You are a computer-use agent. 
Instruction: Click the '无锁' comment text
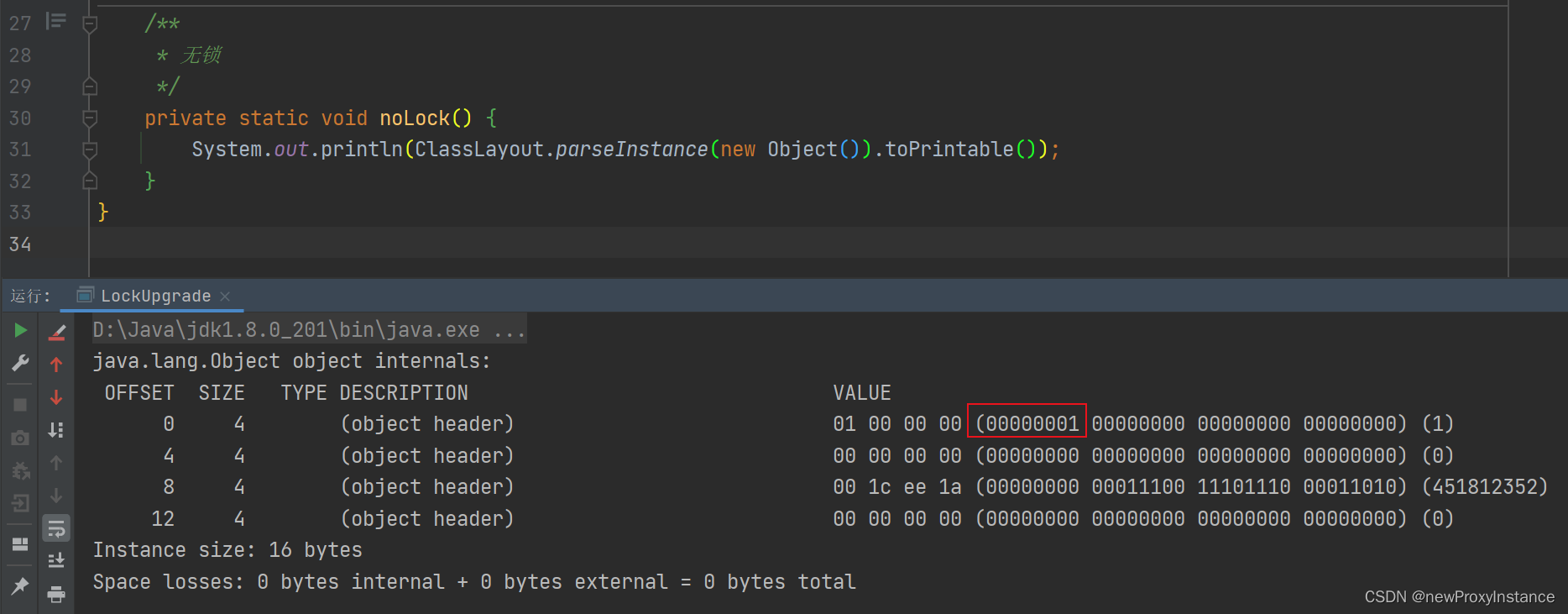point(202,55)
